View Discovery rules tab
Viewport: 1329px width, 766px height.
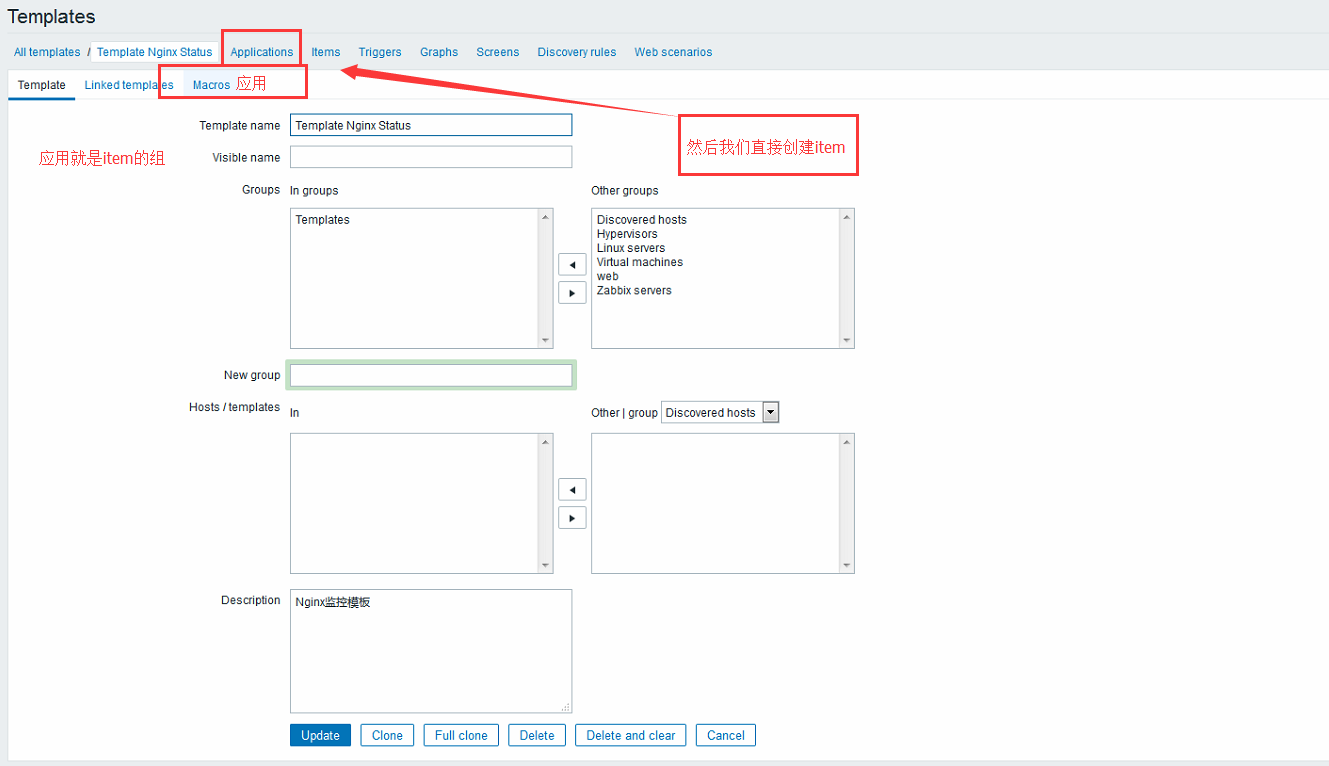tap(577, 52)
